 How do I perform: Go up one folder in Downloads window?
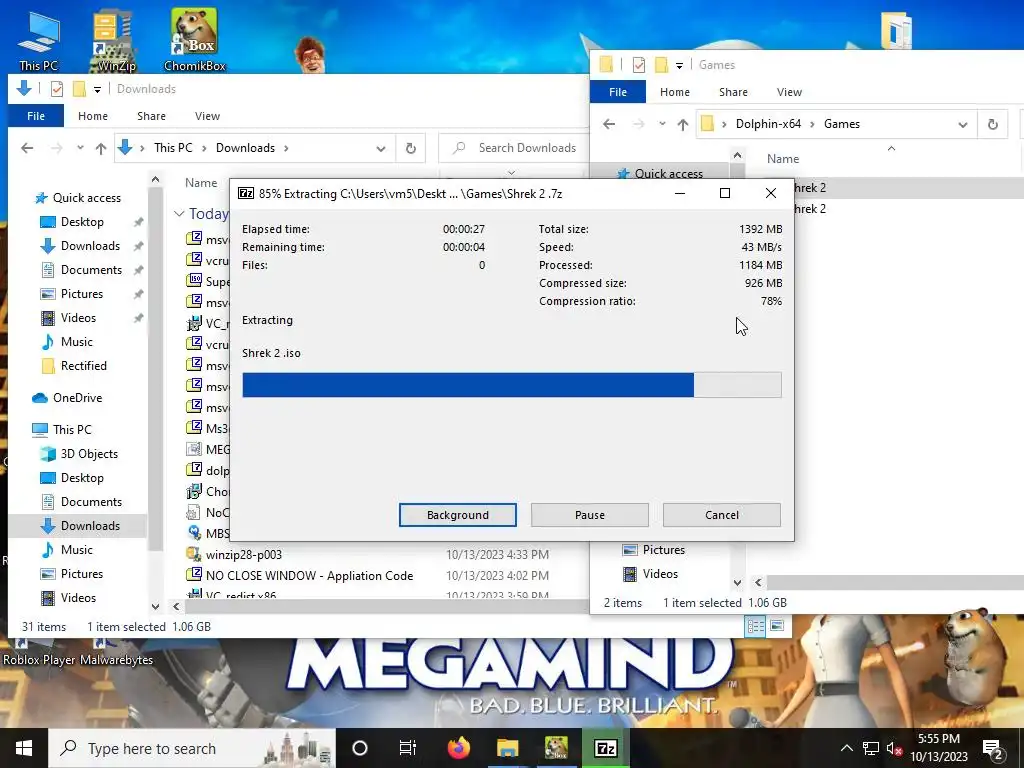coord(101,148)
